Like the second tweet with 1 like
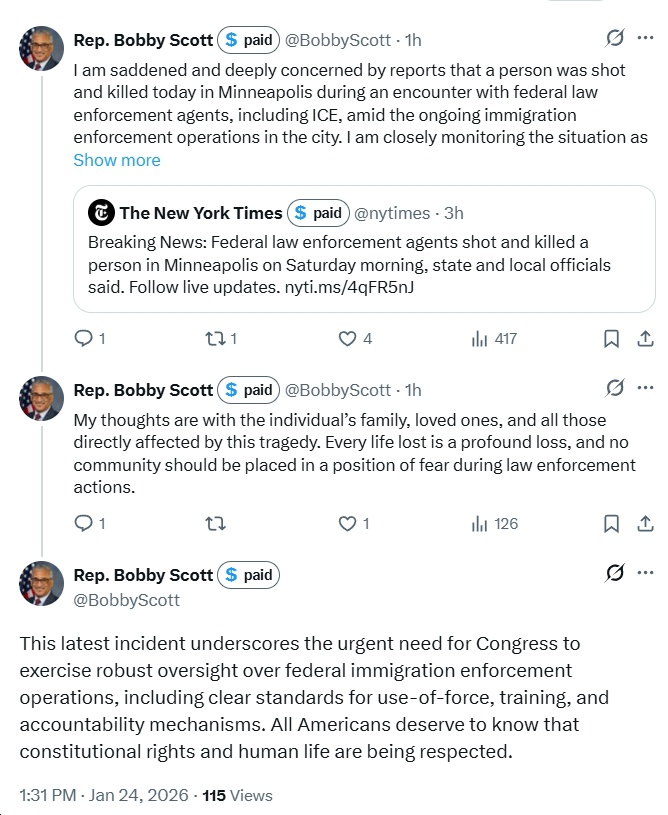The image size is (668, 815). (x=348, y=523)
